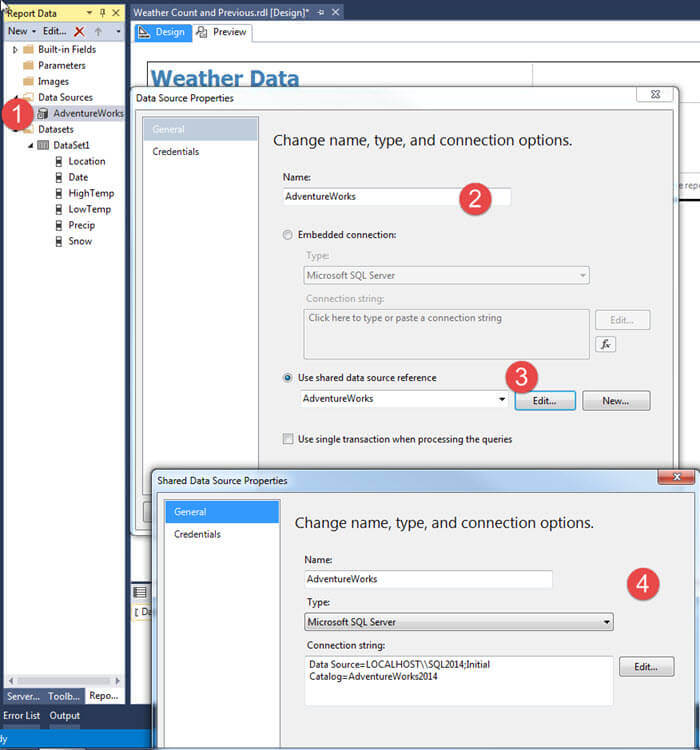Open the Type dropdown in Shared Data Source Properties

458,622
